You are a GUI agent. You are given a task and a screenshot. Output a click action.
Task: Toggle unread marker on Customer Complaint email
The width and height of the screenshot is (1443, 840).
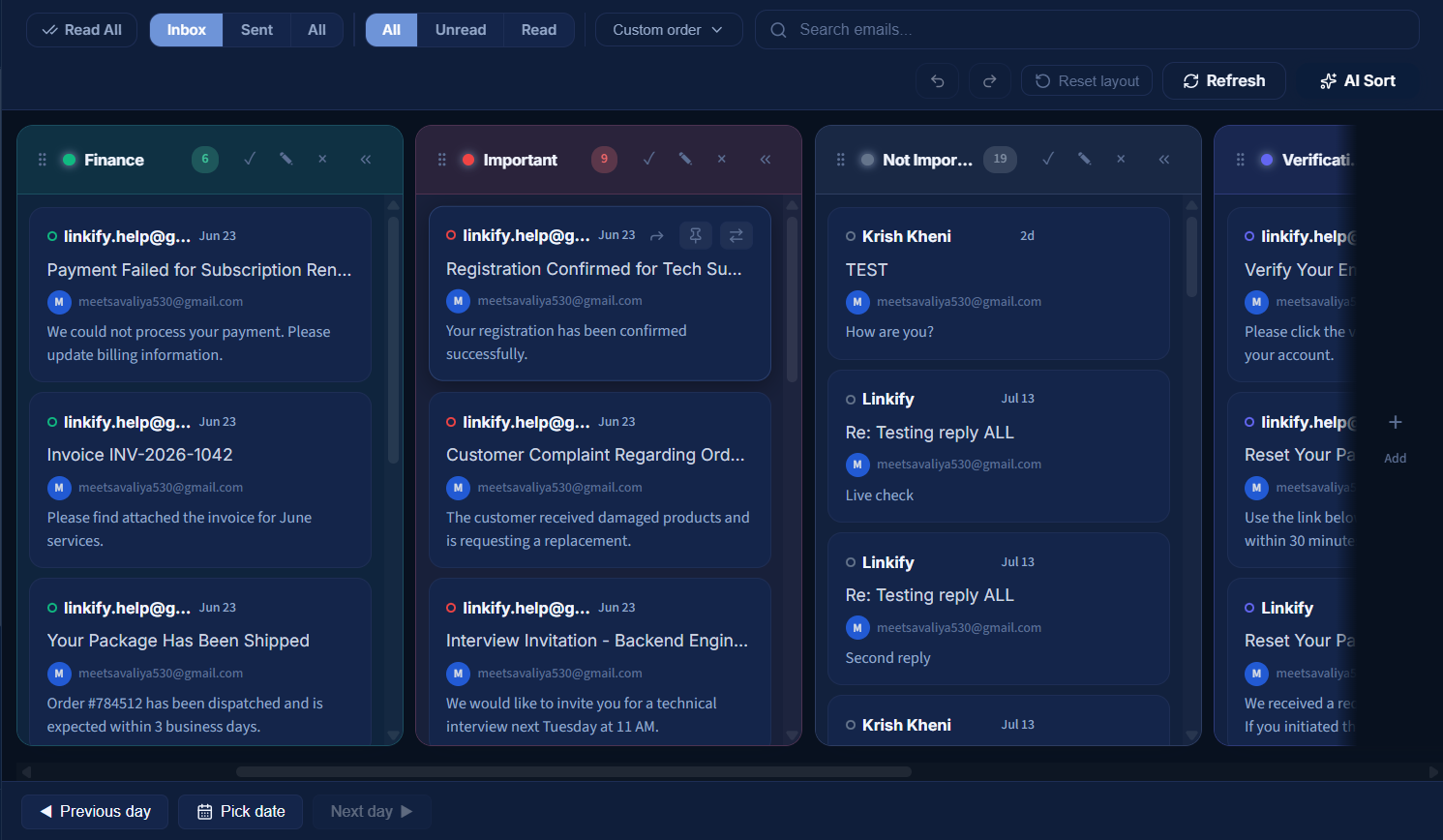coord(451,422)
